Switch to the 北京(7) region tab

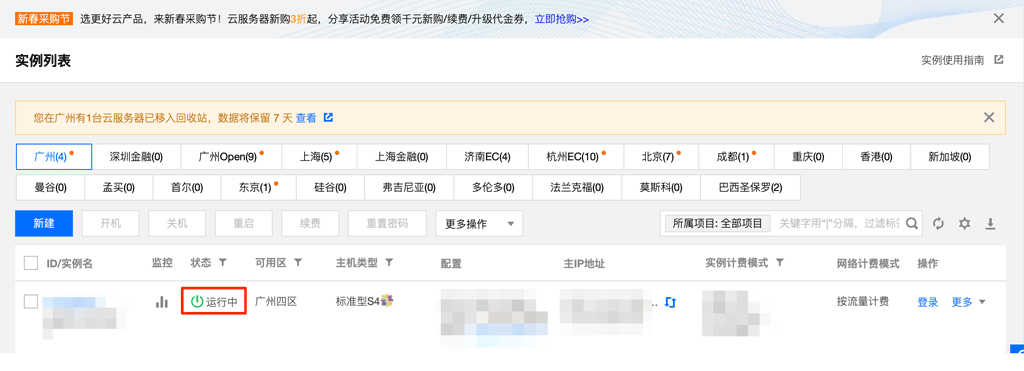pyautogui.click(x=661, y=157)
